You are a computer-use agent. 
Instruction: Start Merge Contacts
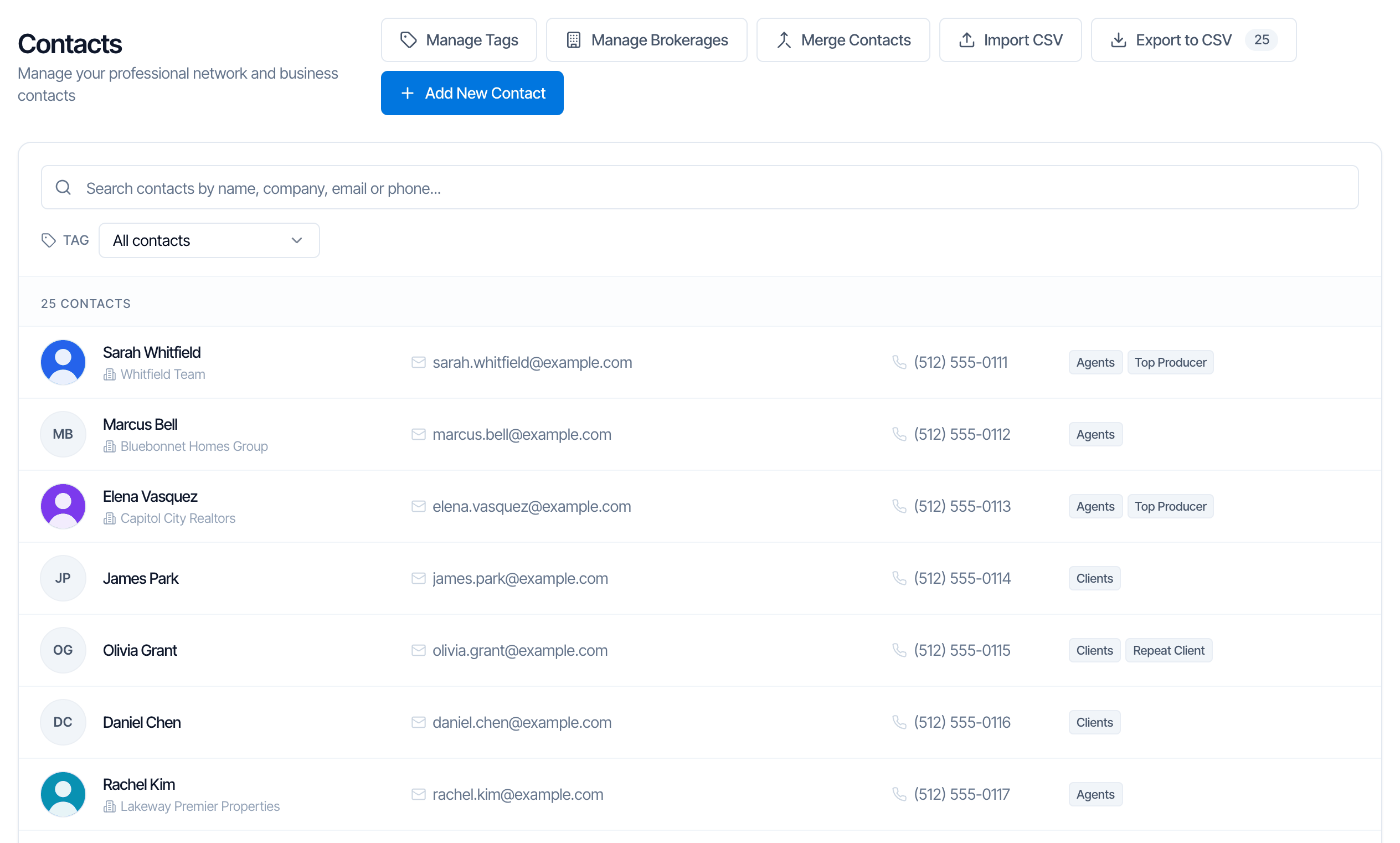(x=843, y=40)
